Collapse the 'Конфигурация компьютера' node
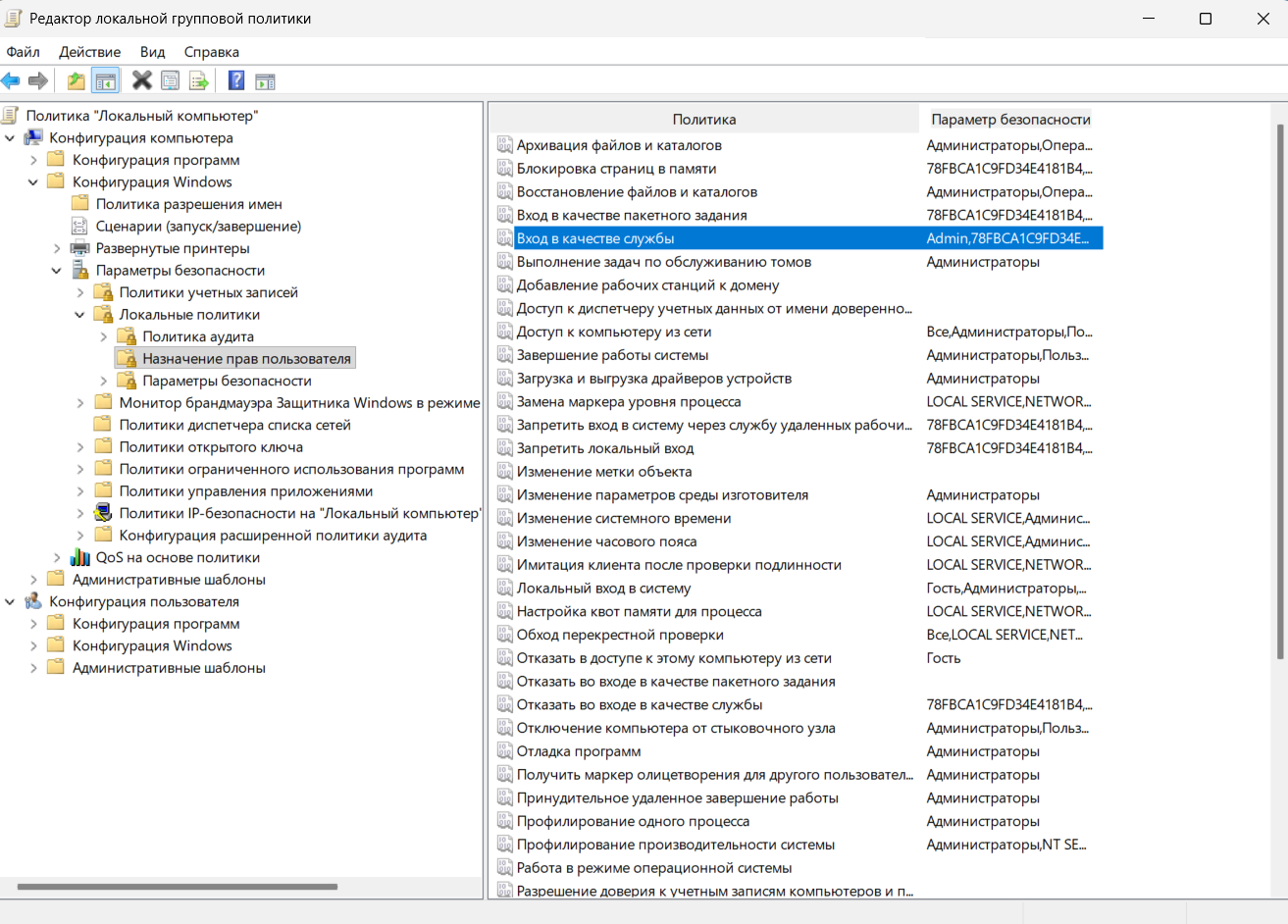Viewport: 1288px width, 924px height. coord(10,138)
